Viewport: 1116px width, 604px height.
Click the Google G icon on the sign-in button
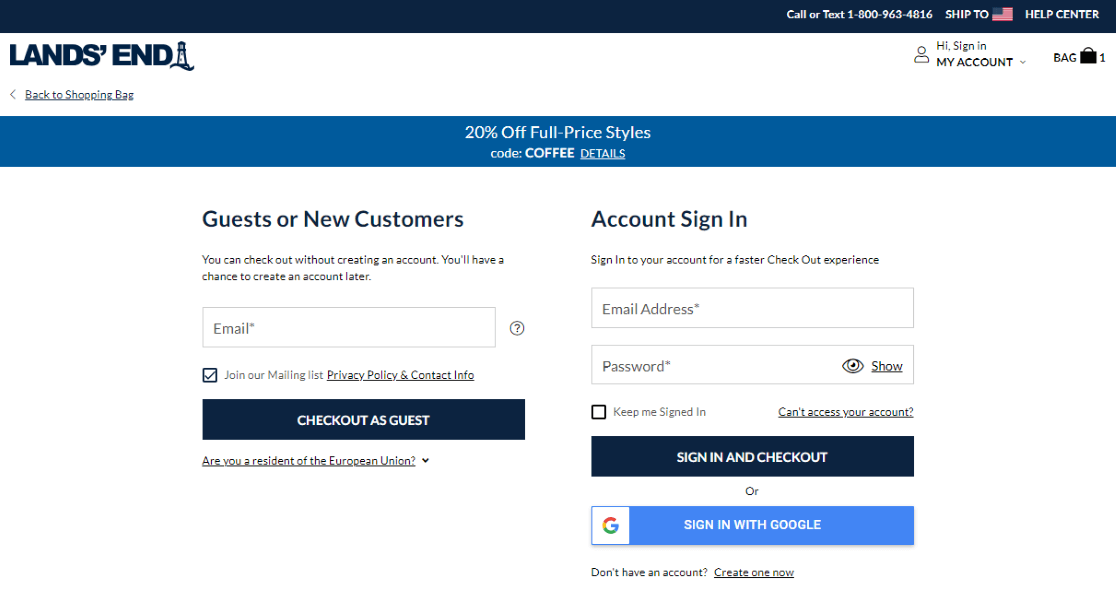(x=610, y=525)
